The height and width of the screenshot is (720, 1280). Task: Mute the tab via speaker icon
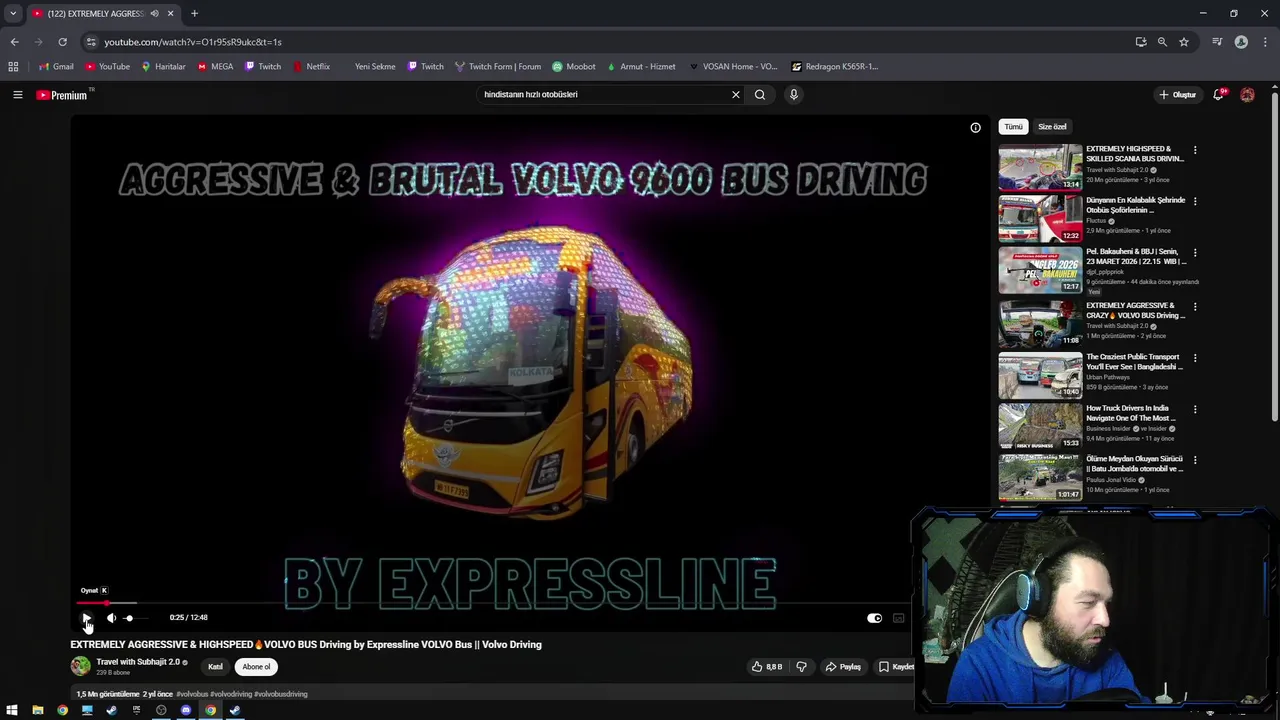click(x=154, y=13)
